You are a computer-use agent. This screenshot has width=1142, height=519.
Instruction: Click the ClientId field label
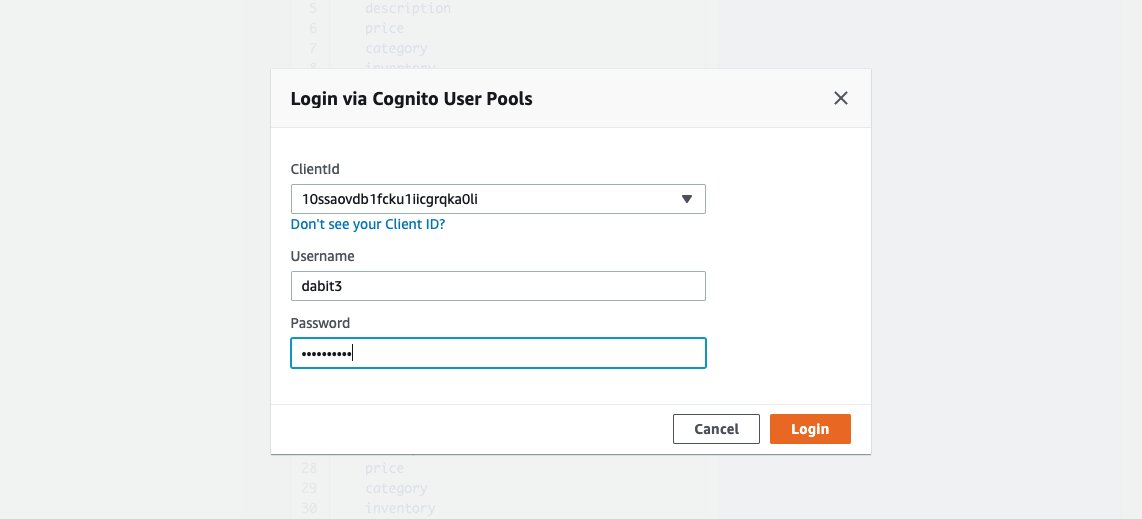tap(315, 170)
